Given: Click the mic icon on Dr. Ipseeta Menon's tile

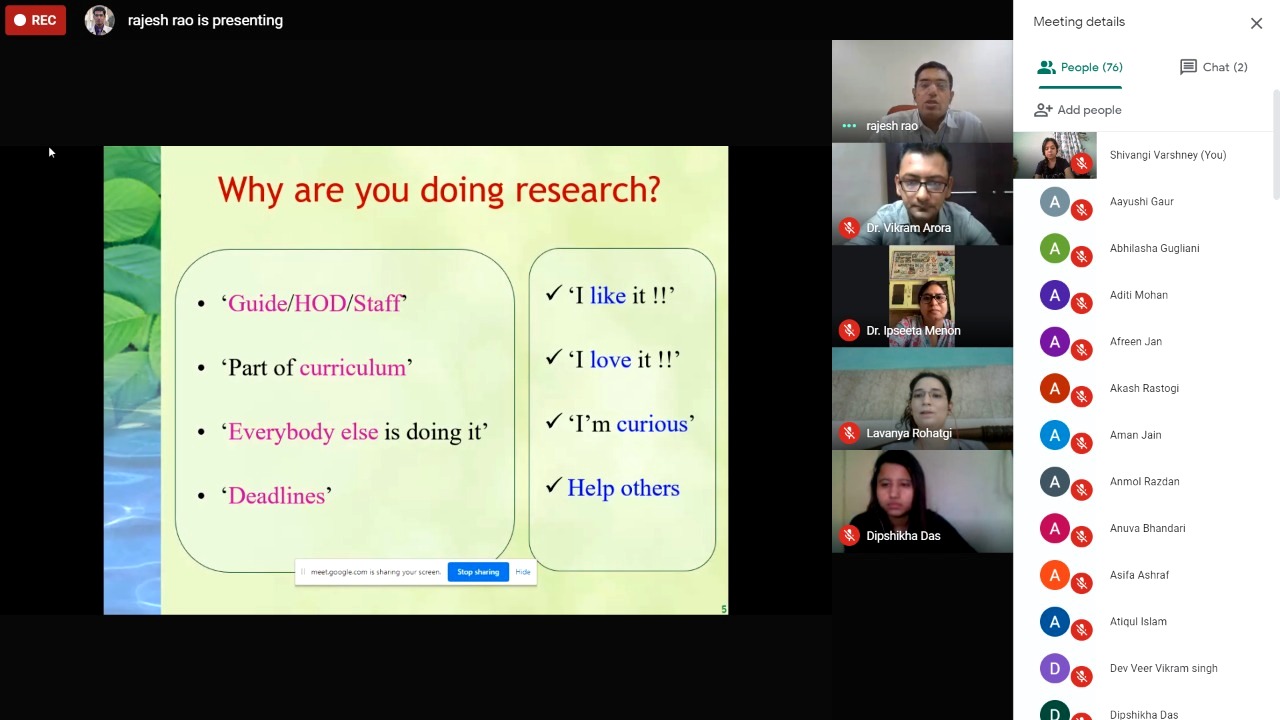Looking at the screenshot, I should 849,330.
